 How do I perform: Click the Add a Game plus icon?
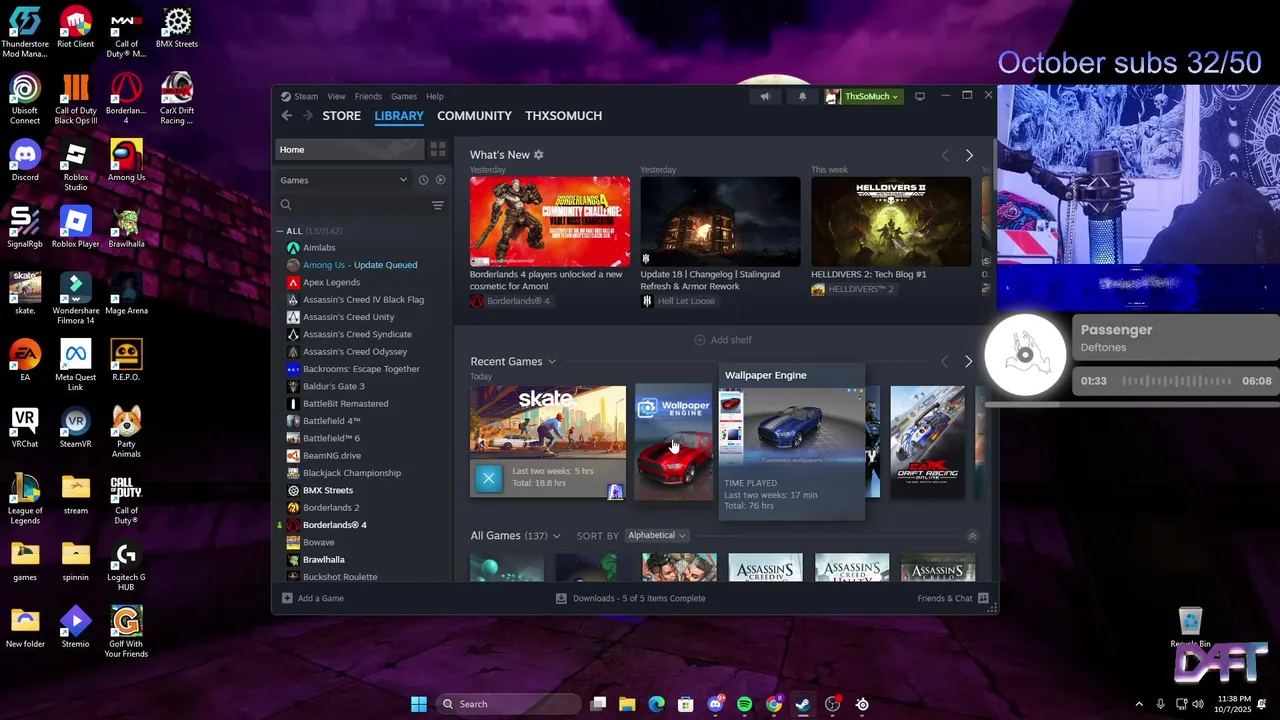click(x=287, y=598)
